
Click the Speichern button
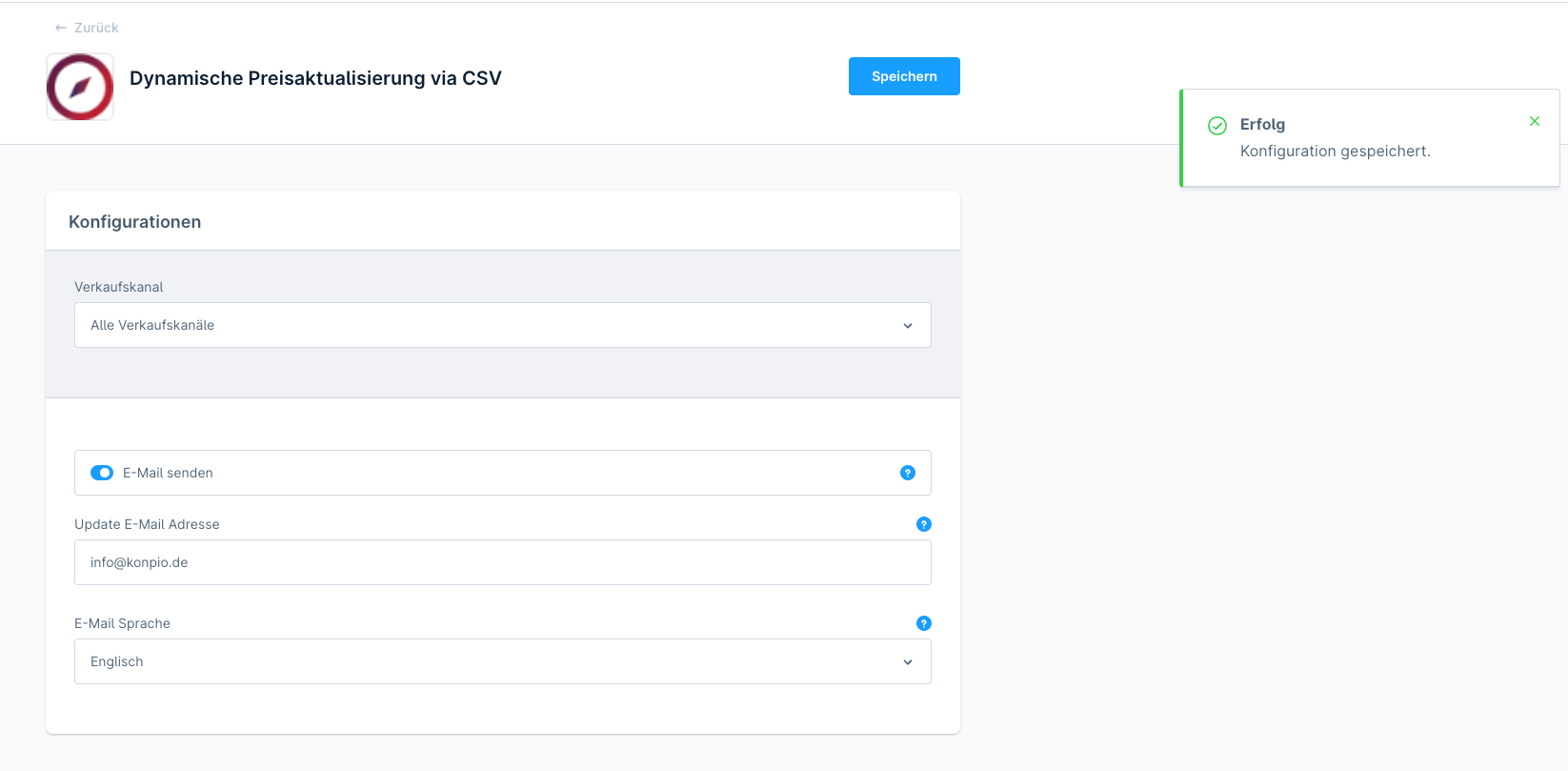(904, 76)
